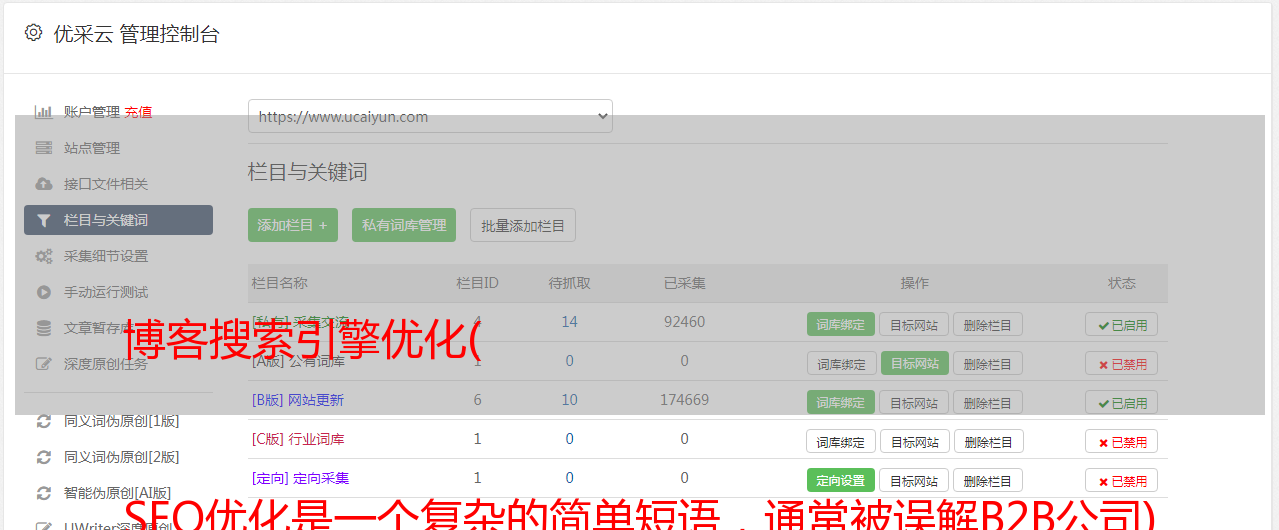Click the bar chart icon for 账户管理

pyautogui.click(x=43, y=112)
